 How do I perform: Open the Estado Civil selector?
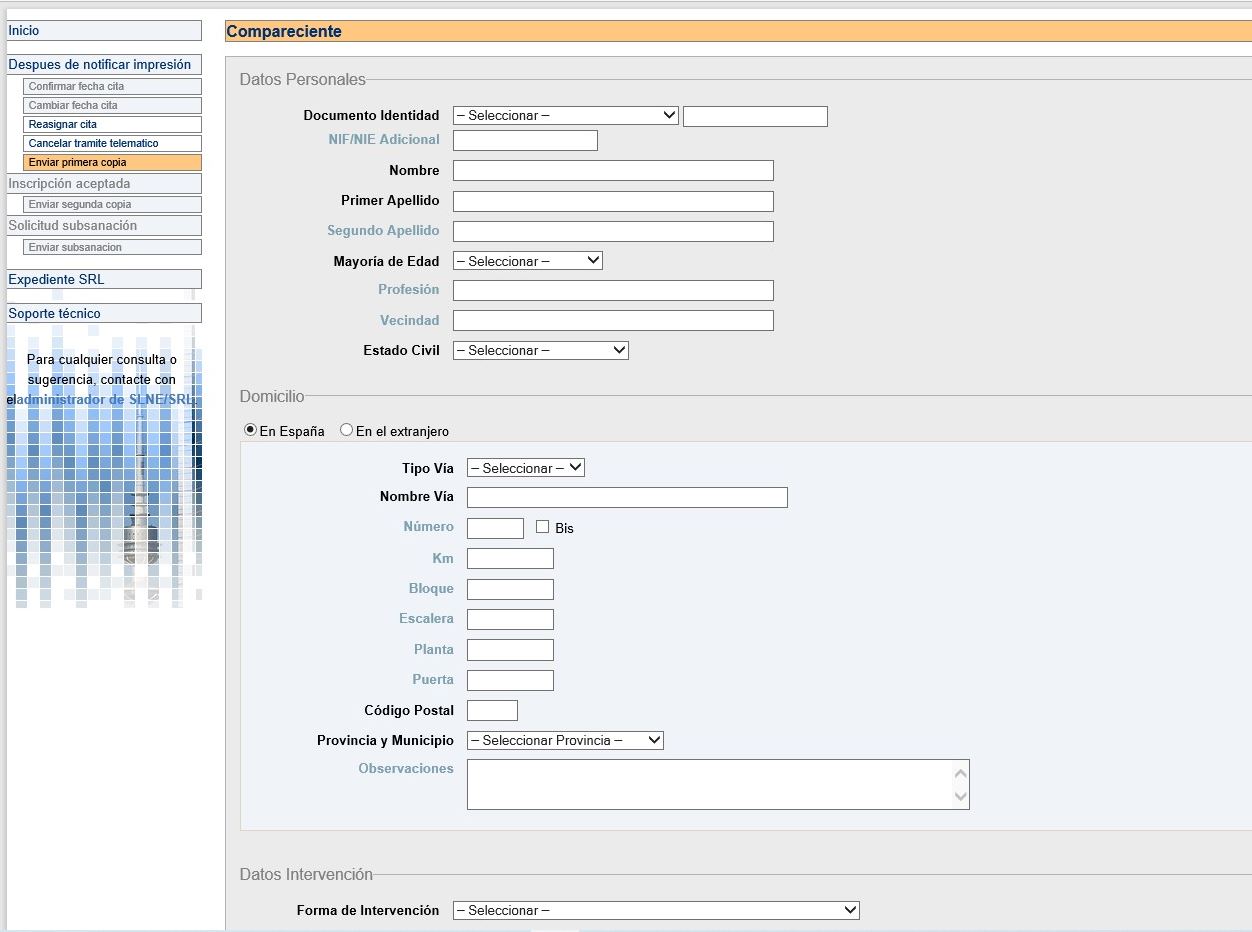540,351
